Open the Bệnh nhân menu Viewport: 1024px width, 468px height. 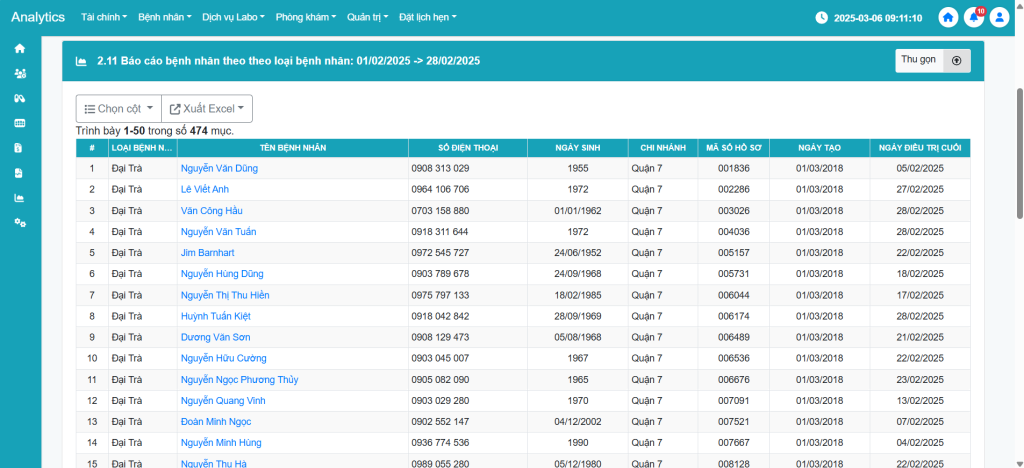click(x=164, y=18)
